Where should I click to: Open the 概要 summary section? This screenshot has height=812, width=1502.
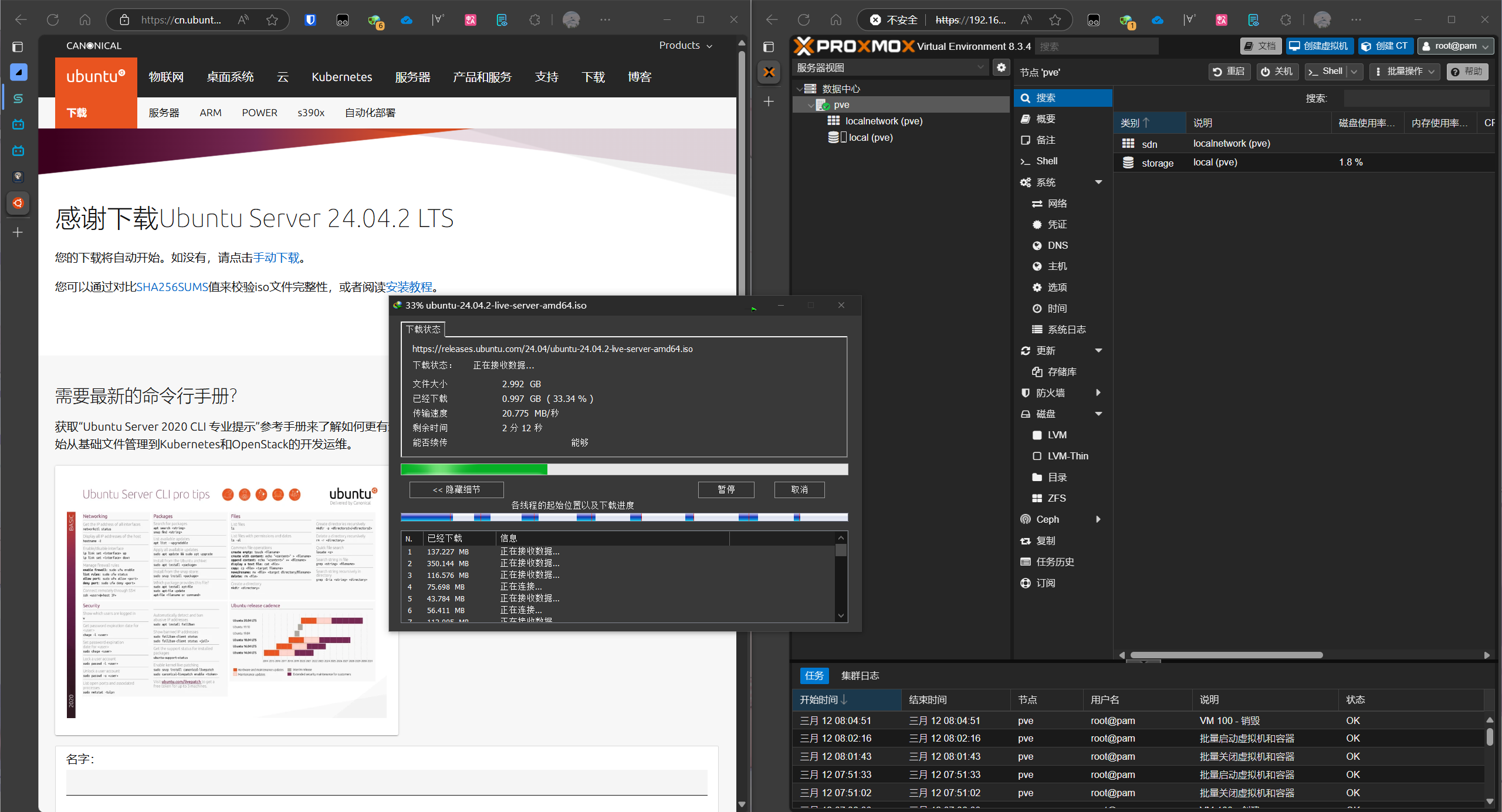click(1063, 119)
